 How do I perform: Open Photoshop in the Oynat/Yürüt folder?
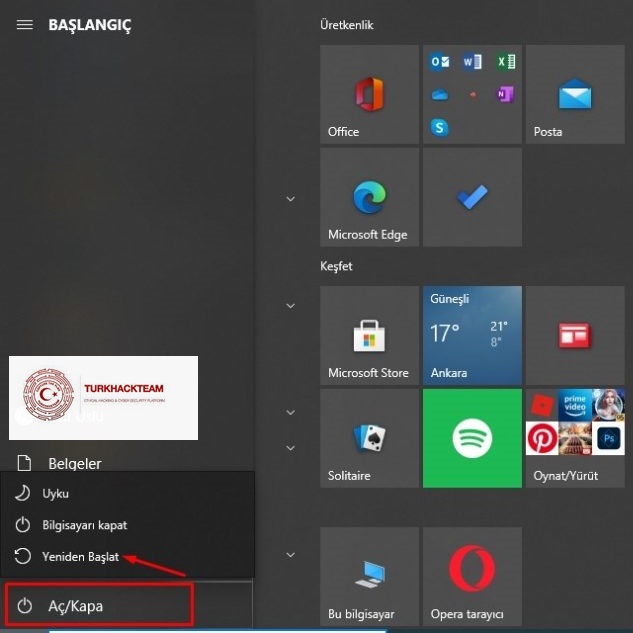[x=608, y=438]
